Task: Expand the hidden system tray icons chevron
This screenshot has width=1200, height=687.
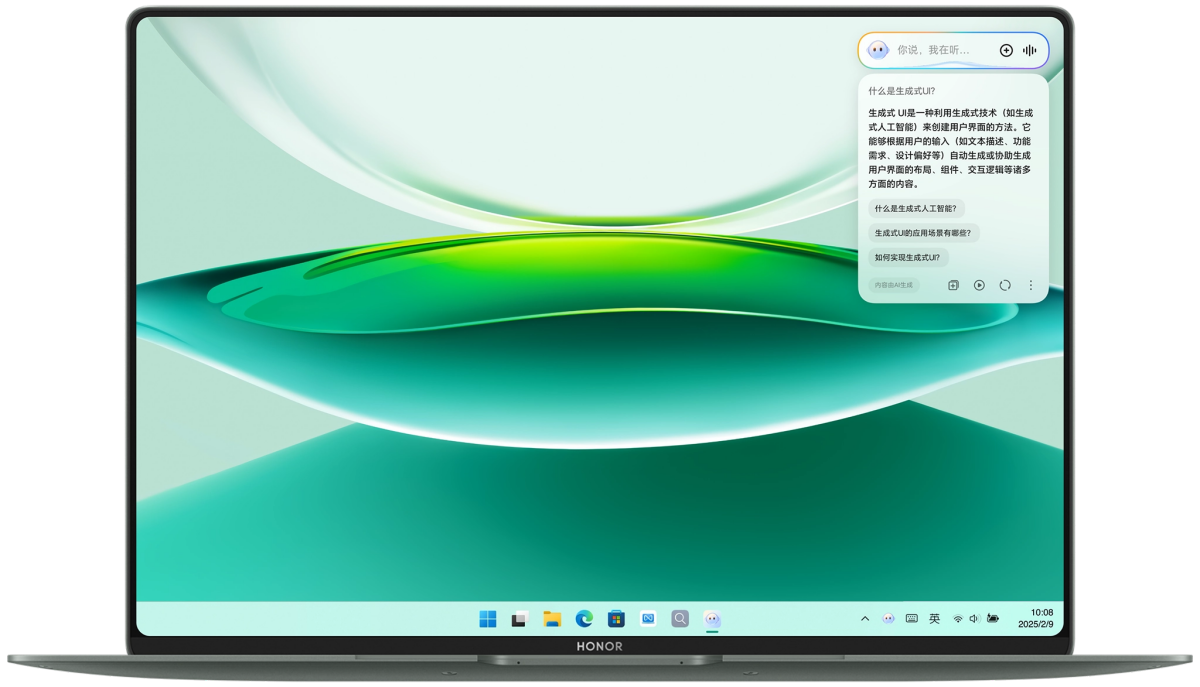Action: (x=865, y=619)
